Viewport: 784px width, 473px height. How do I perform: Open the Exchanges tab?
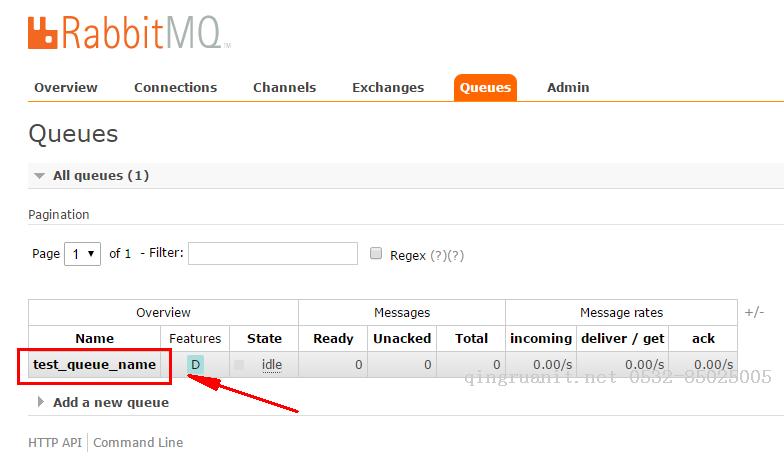tap(388, 88)
